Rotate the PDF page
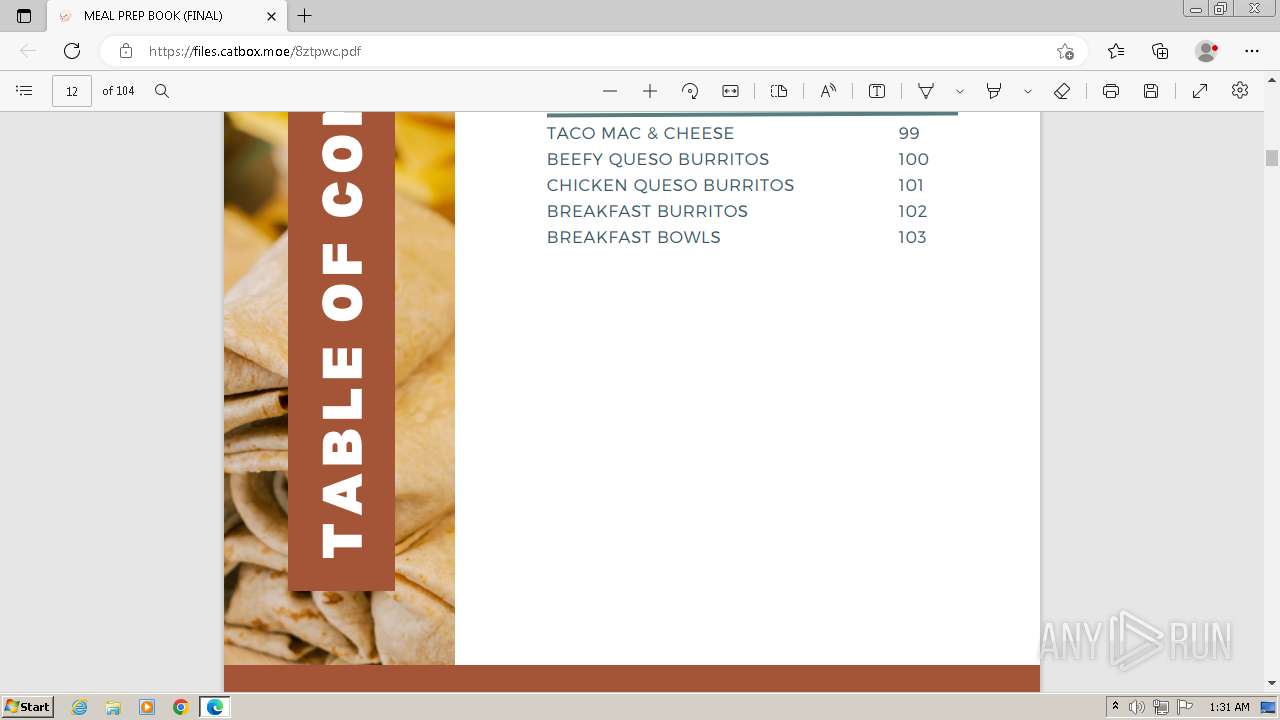This screenshot has height=720, width=1280. pos(690,91)
